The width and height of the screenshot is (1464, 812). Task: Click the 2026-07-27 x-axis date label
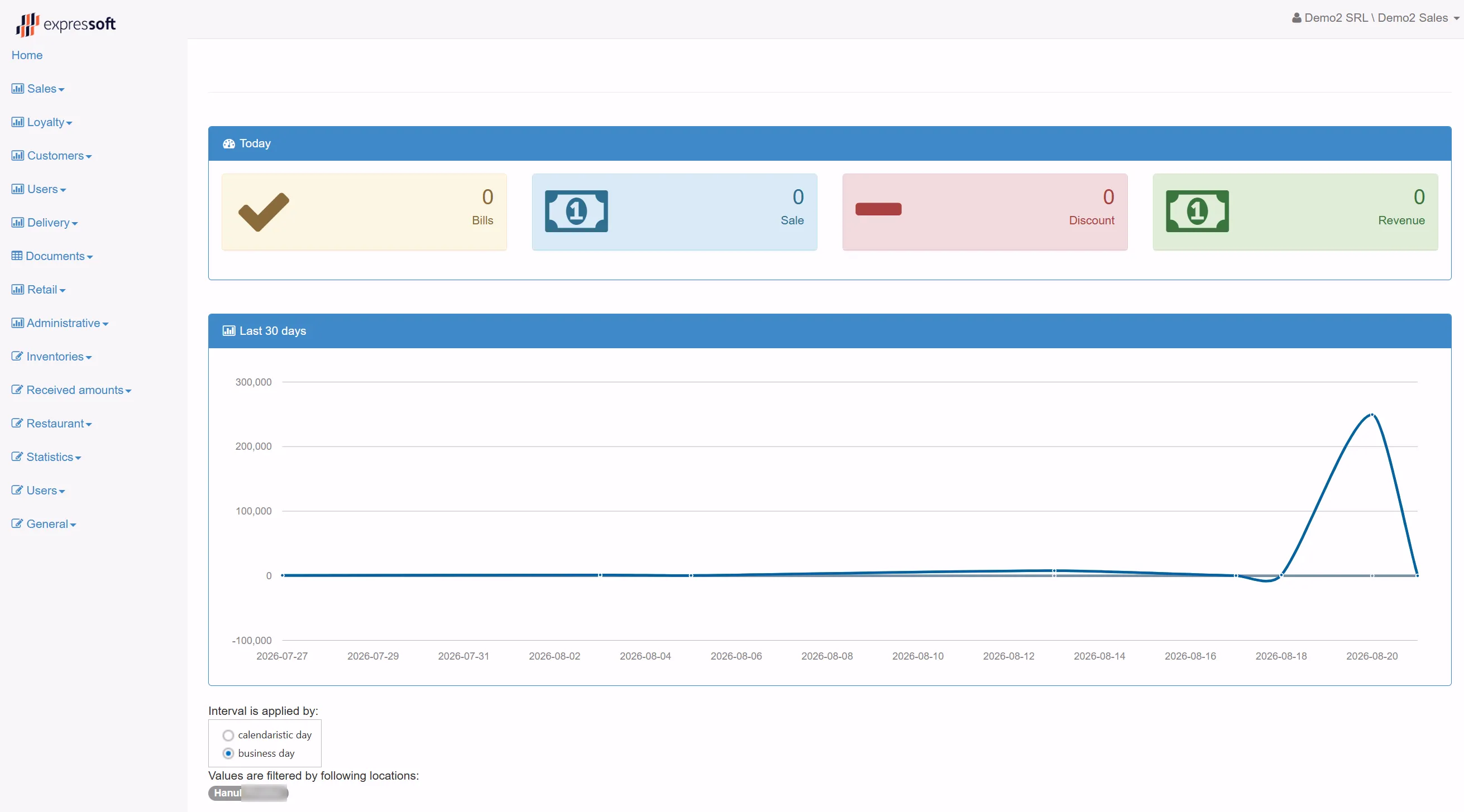pos(282,656)
